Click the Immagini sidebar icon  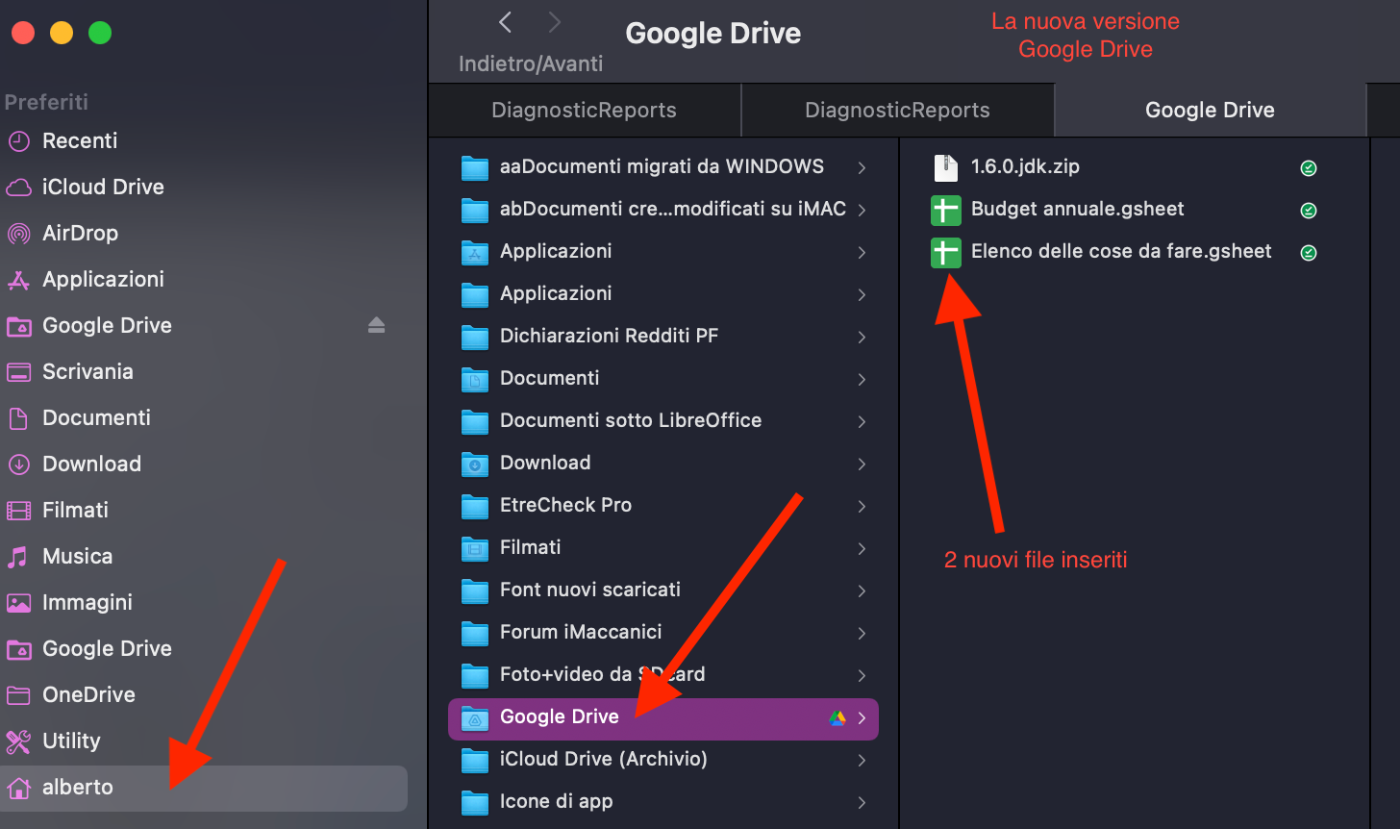pyautogui.click(x=18, y=603)
